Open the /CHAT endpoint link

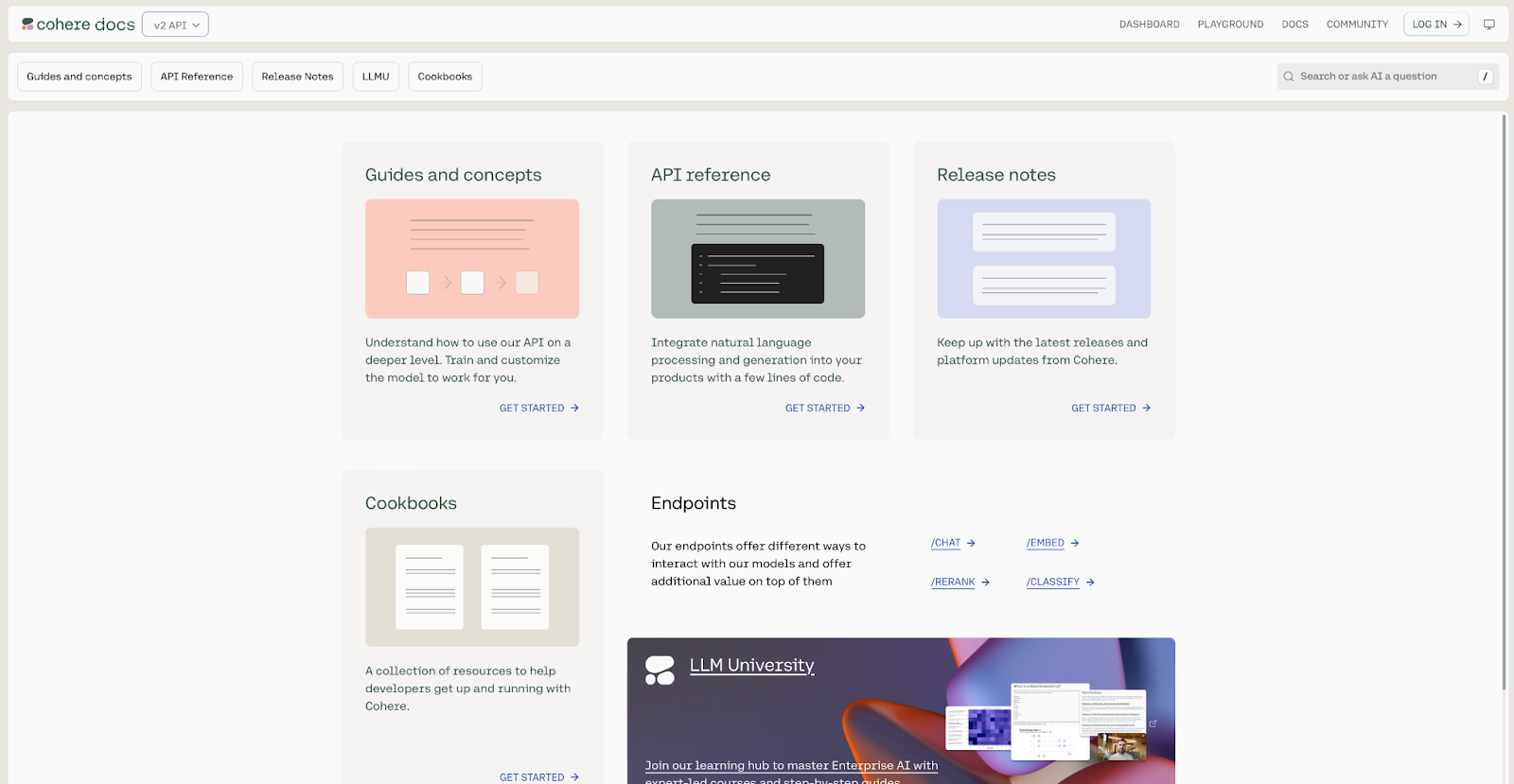click(953, 543)
